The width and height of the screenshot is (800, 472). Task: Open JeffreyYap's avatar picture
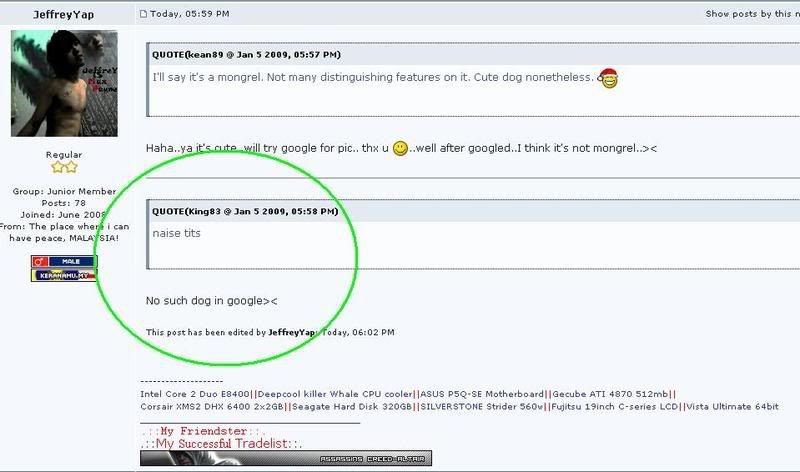(x=64, y=83)
